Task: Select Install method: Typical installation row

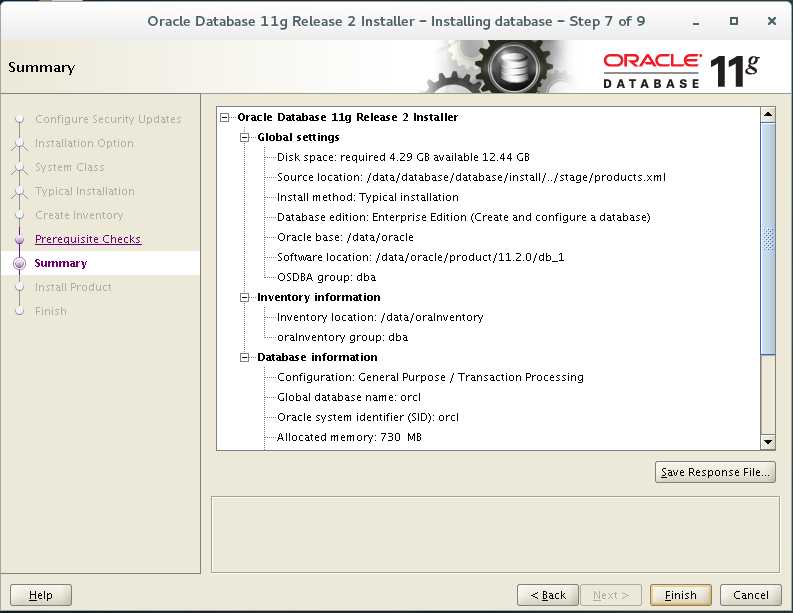Action: coord(368,197)
